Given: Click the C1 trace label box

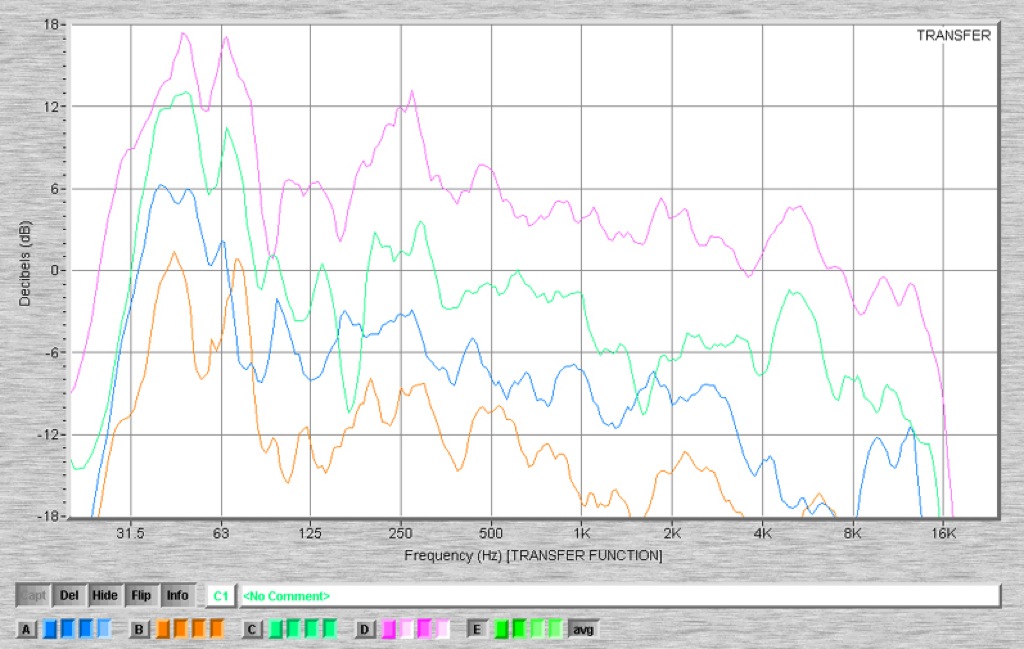Looking at the screenshot, I should tap(221, 596).
